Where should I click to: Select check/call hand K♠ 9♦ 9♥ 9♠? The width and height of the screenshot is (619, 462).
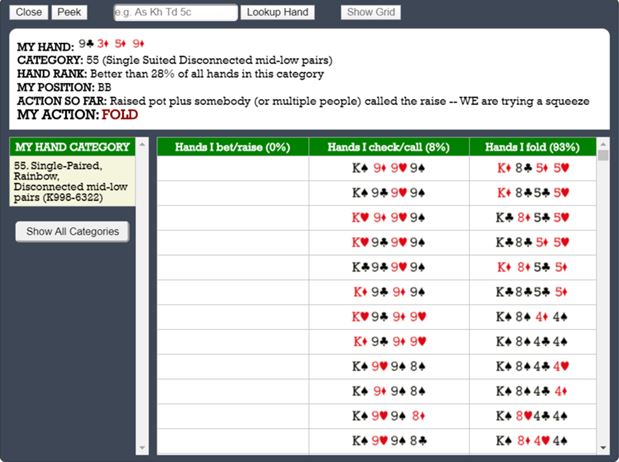tap(389, 168)
